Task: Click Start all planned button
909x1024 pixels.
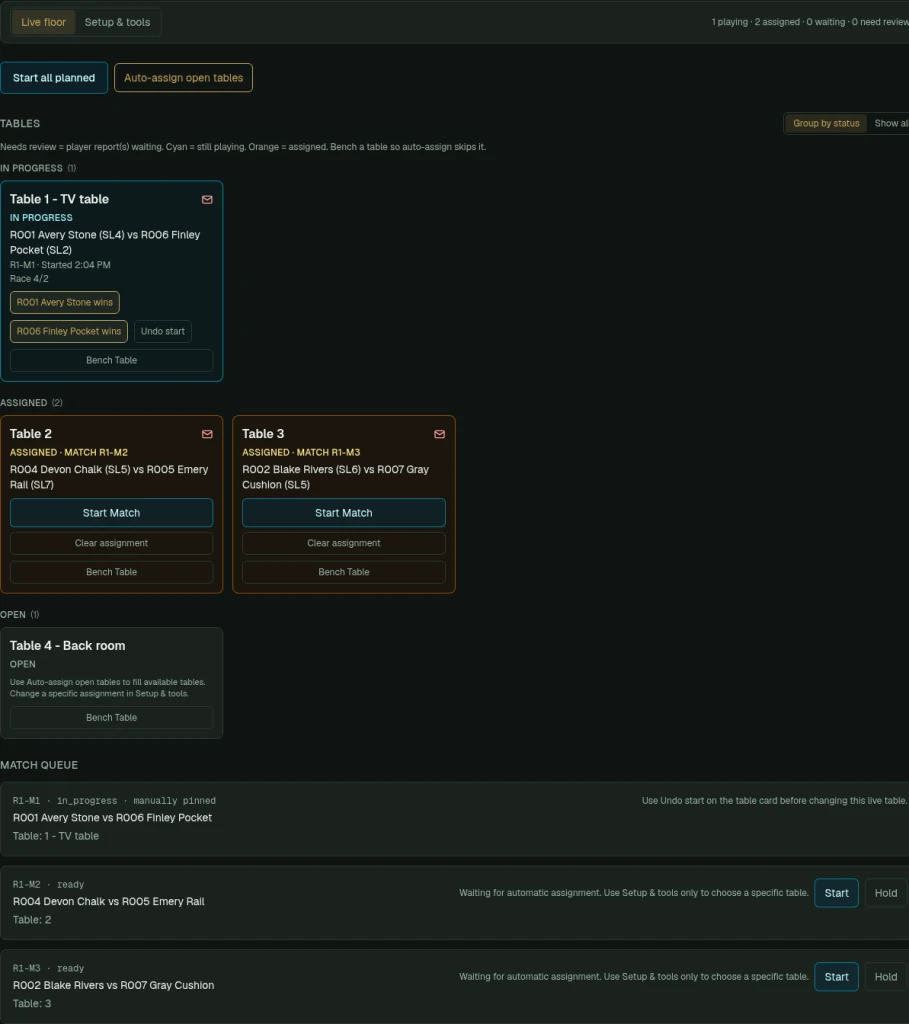Action: pyautogui.click(x=54, y=78)
